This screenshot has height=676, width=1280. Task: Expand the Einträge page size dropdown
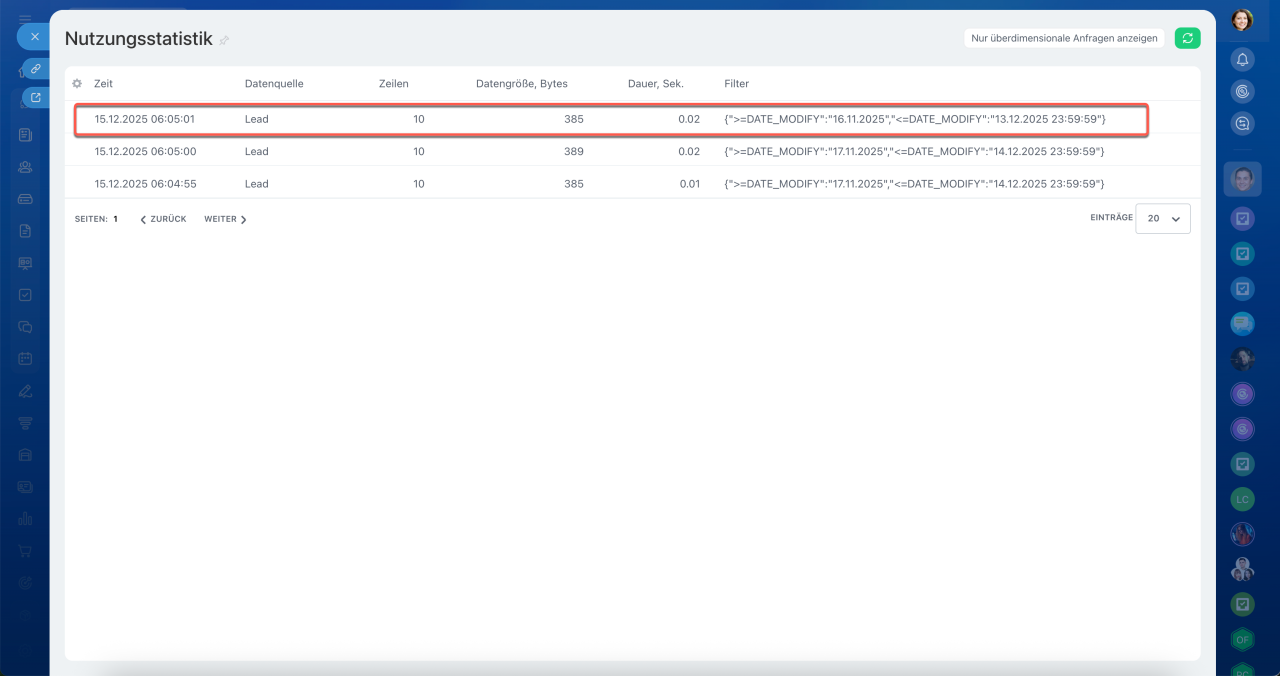pos(1163,218)
